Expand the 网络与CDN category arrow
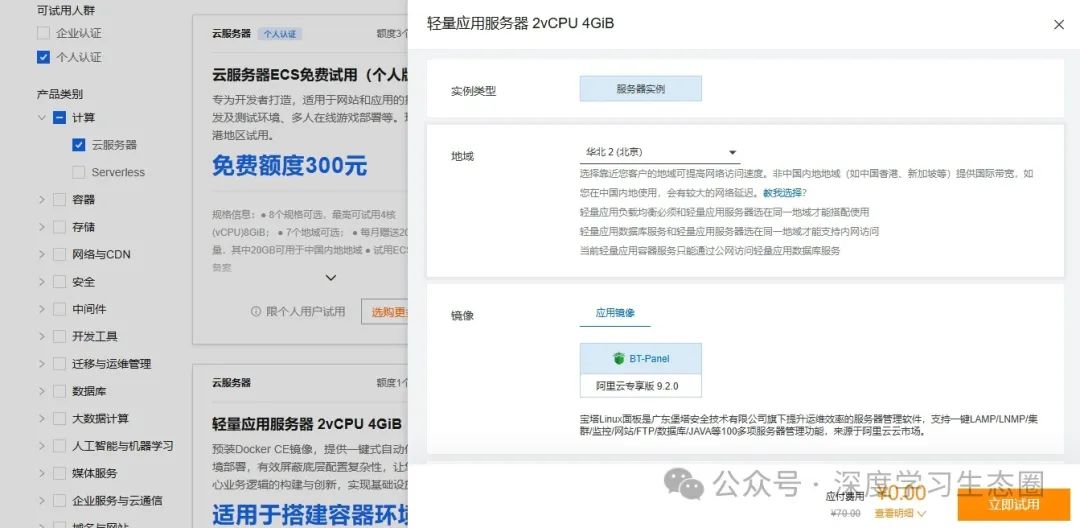This screenshot has height=528, width=1080. point(41,255)
